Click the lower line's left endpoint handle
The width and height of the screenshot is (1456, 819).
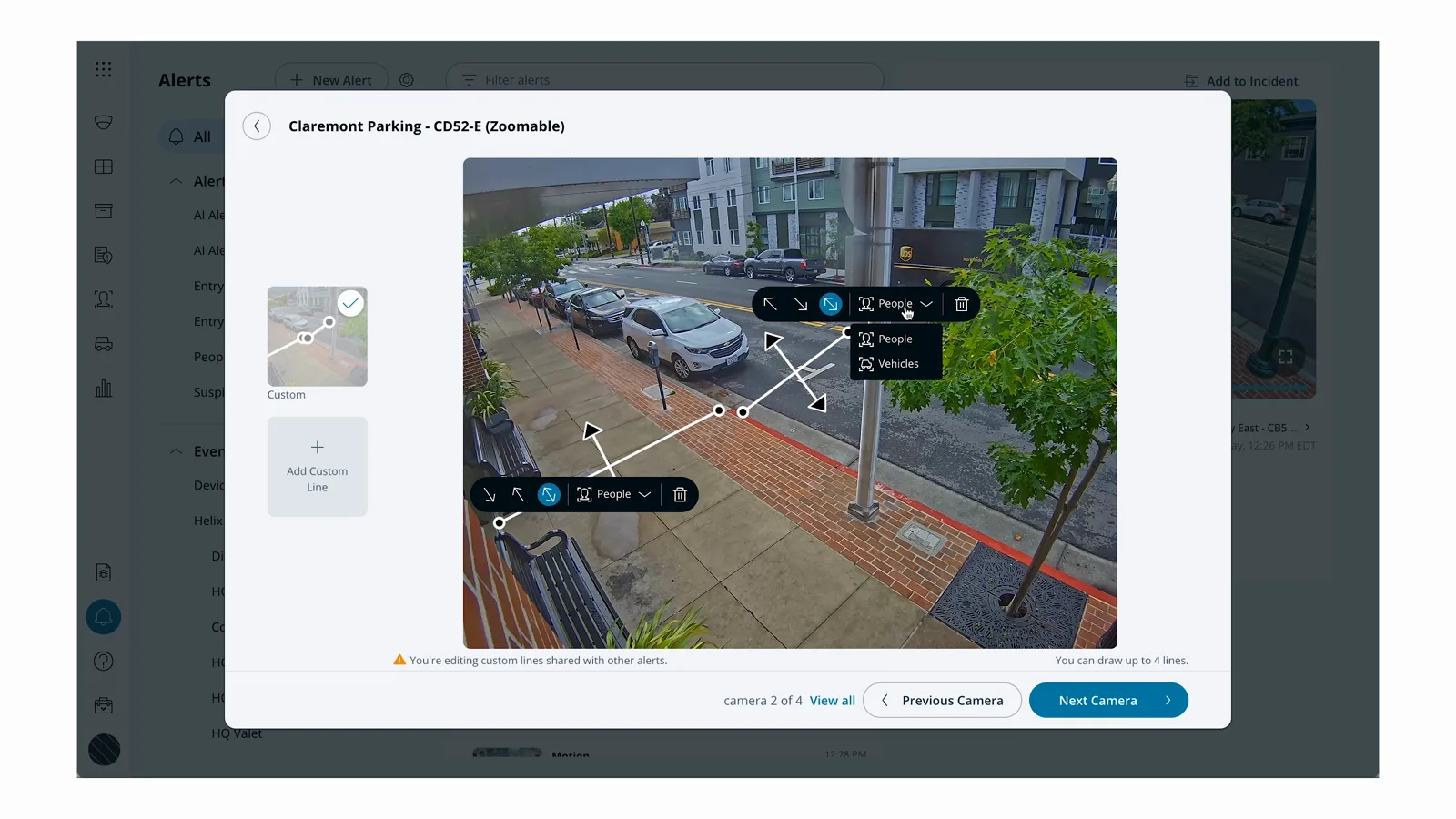[x=499, y=523]
